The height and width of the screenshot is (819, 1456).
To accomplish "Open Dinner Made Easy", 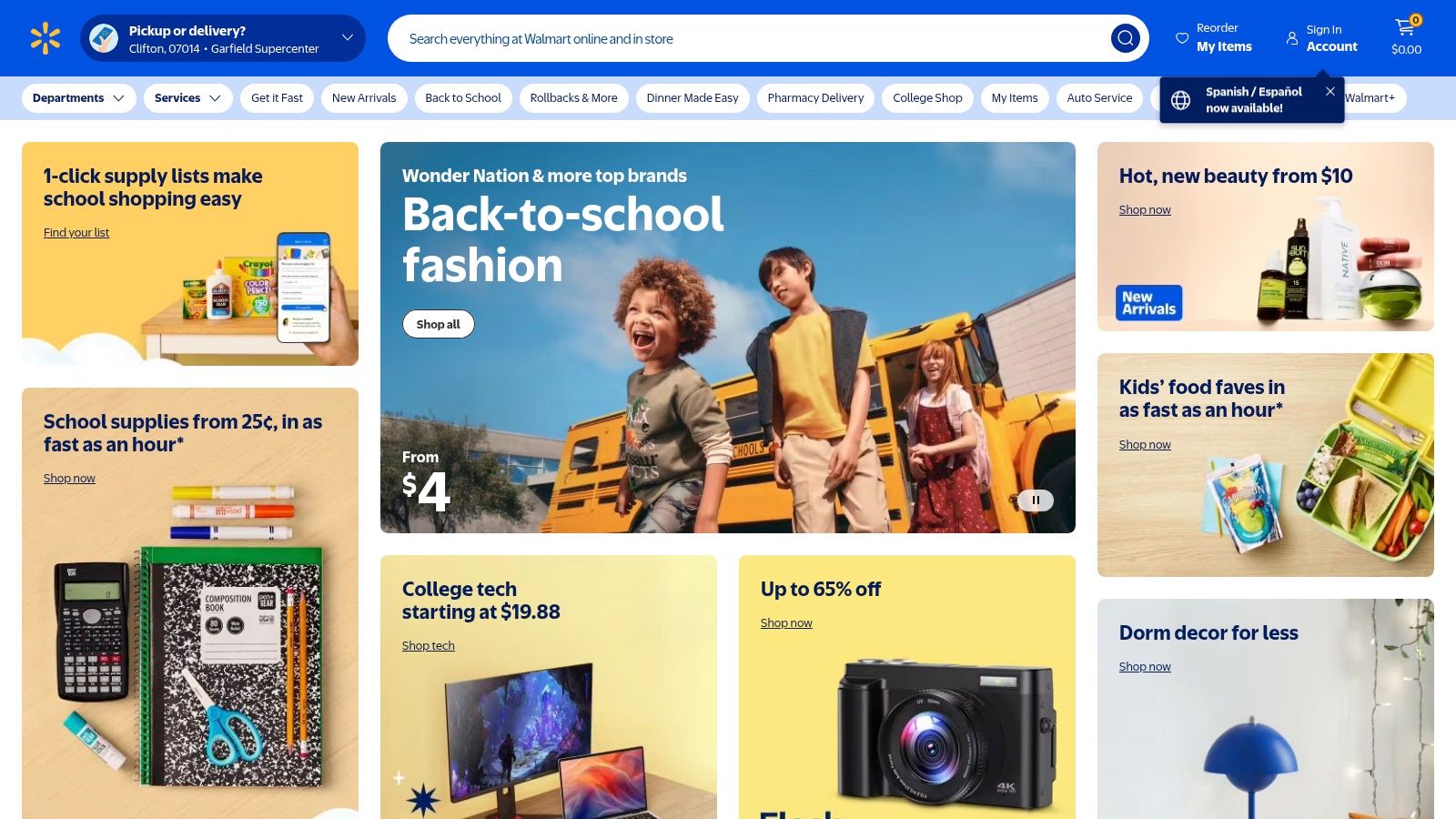I will click(x=693, y=98).
